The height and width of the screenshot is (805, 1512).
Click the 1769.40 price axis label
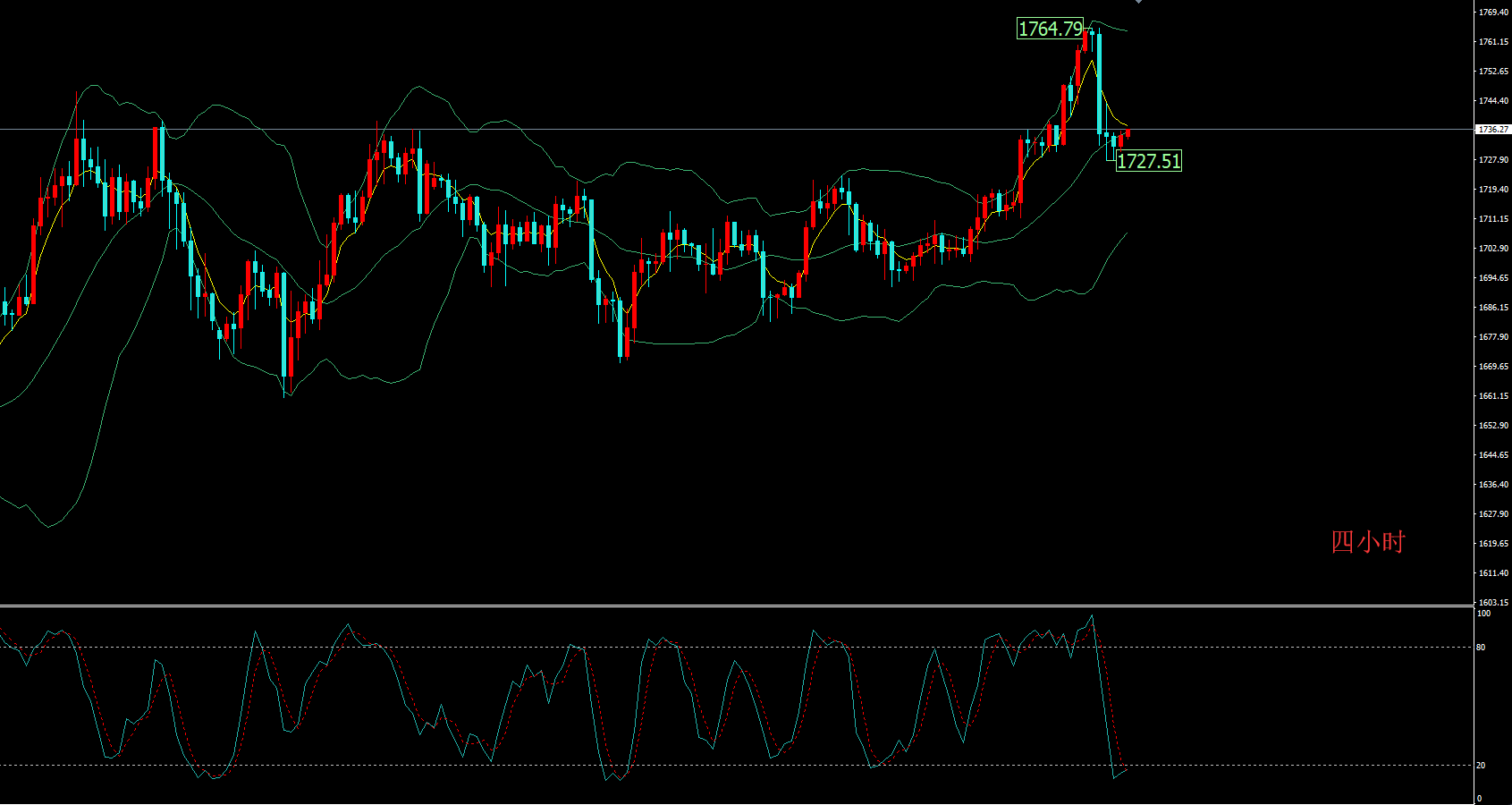[1493, 13]
